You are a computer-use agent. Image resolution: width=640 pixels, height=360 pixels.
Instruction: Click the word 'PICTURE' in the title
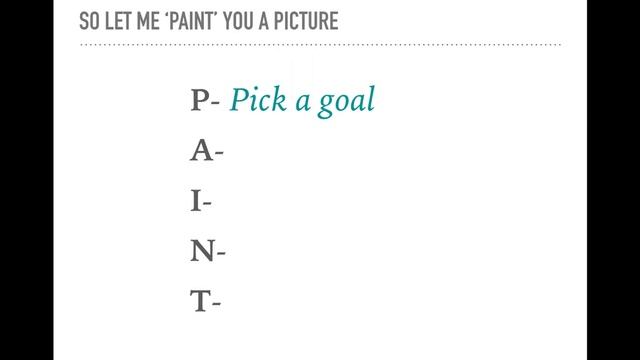click(x=306, y=21)
